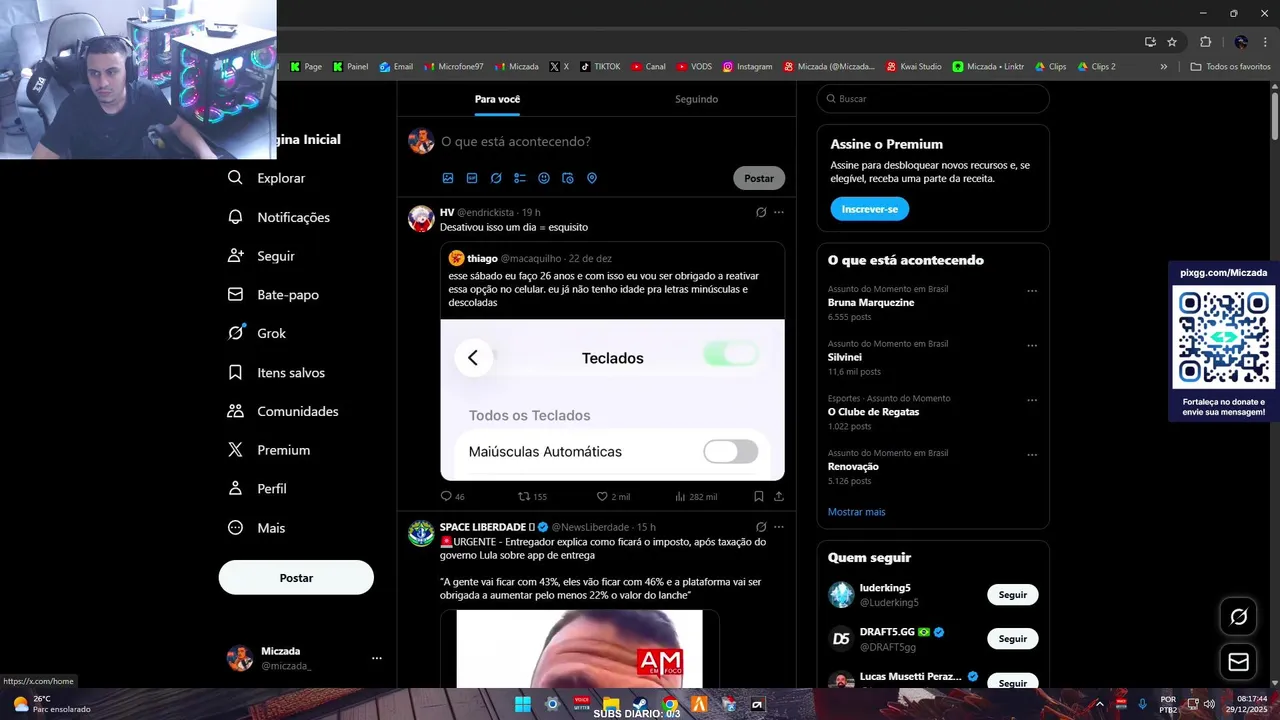Image resolution: width=1280 pixels, height=720 pixels.
Task: Click the reply icon on HV's post
Action: 446,496
